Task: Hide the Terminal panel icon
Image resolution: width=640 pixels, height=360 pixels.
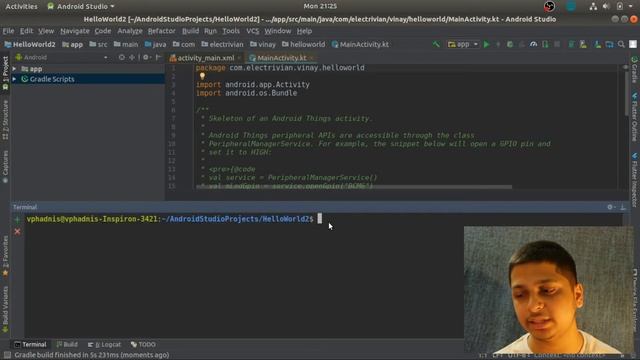Action: pos(623,207)
